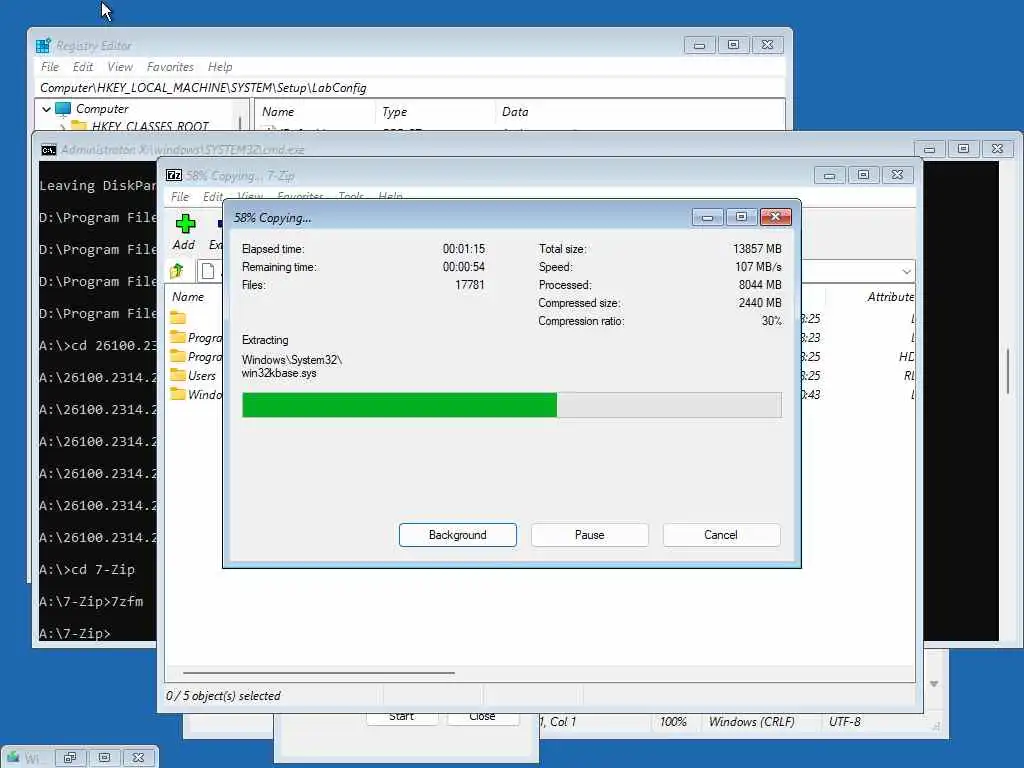Click 'Col 1' in the status bar
The width and height of the screenshot is (1024, 768).
point(563,722)
